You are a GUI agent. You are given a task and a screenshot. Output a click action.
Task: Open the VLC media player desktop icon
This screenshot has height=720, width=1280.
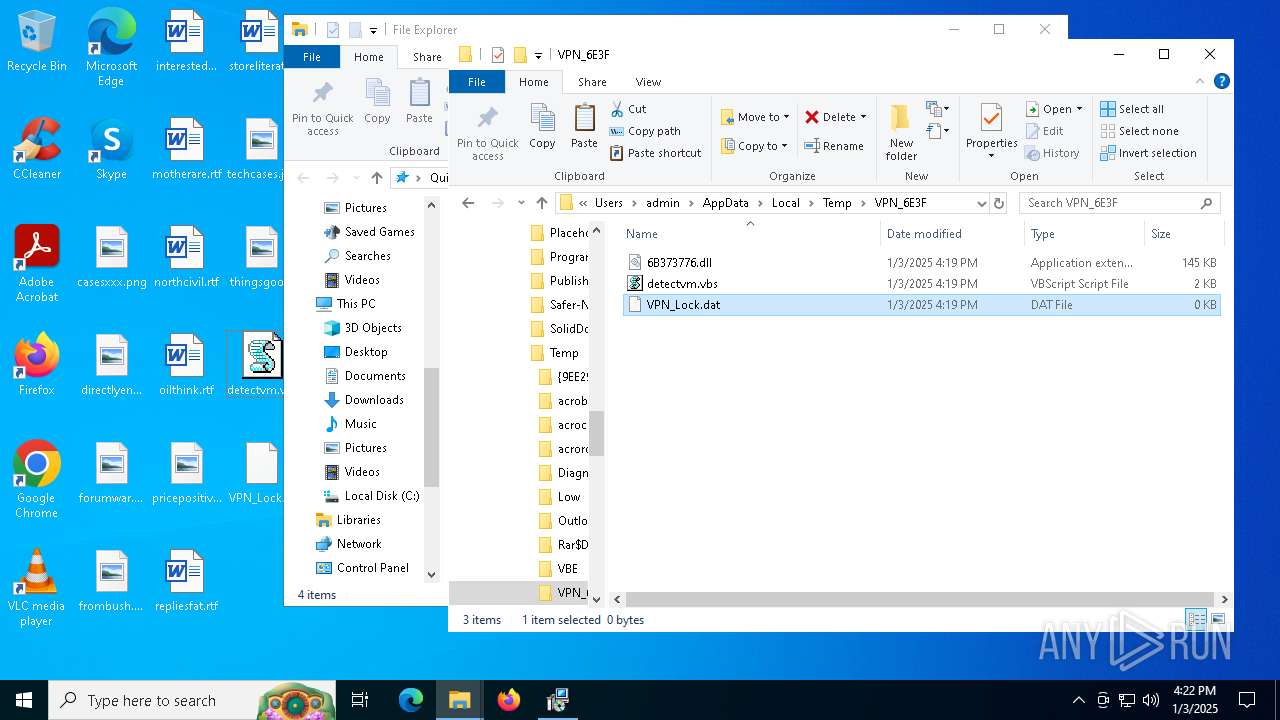[36, 588]
